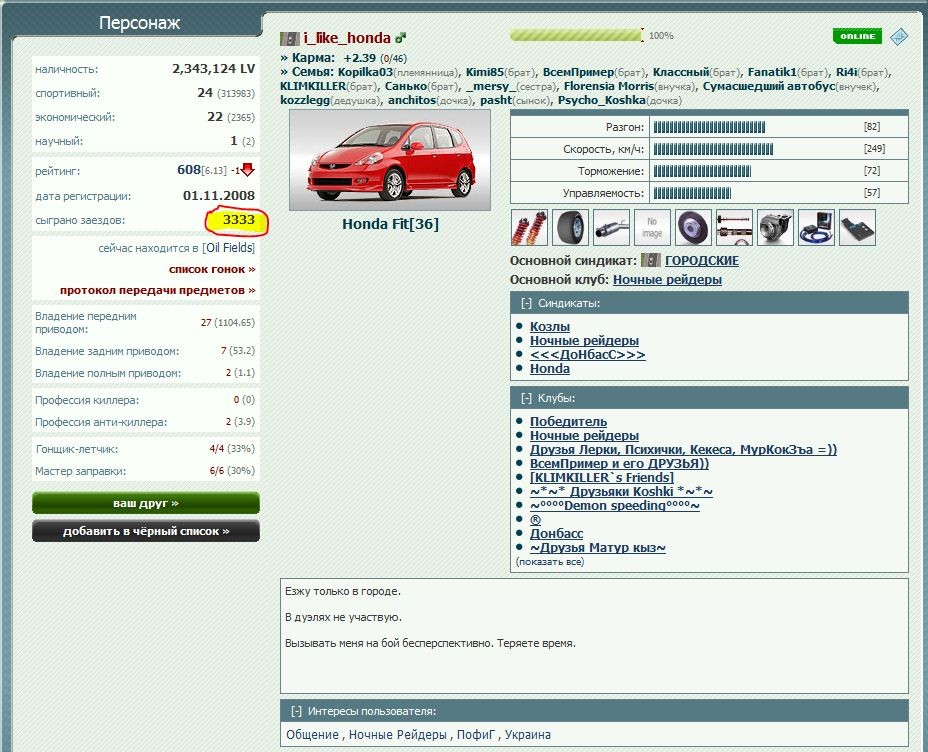Image resolution: width=928 pixels, height=752 pixels.
Task: Open 'протокол передачи предметов' link
Action: 157,291
